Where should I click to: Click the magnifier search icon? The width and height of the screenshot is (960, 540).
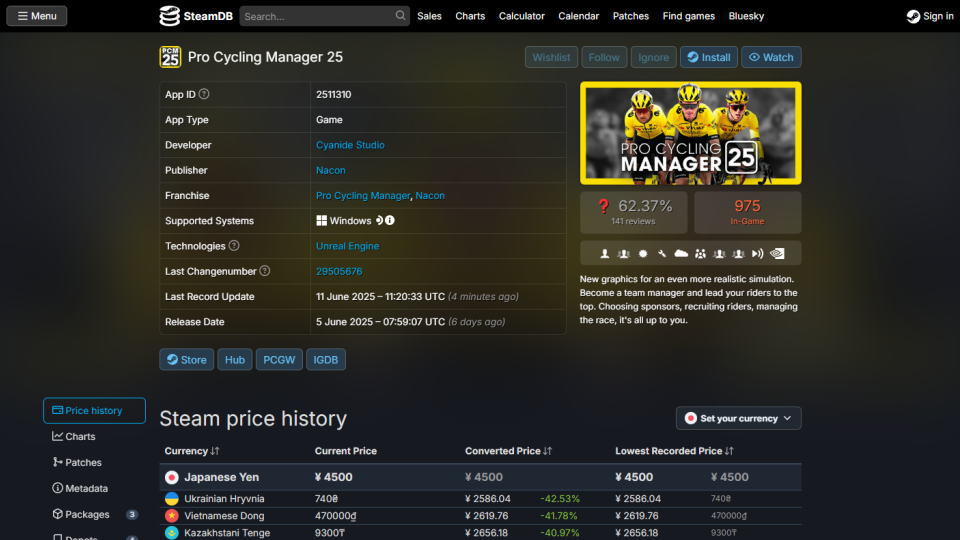(400, 15)
